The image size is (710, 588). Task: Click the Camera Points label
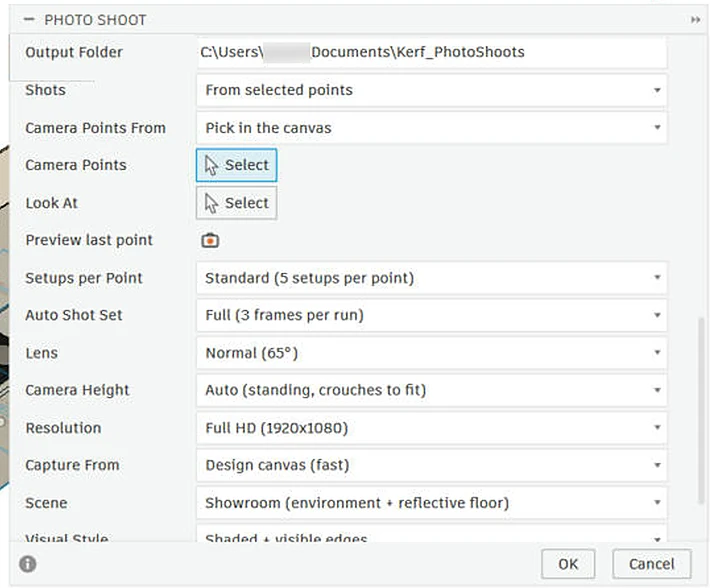pyautogui.click(x=76, y=165)
